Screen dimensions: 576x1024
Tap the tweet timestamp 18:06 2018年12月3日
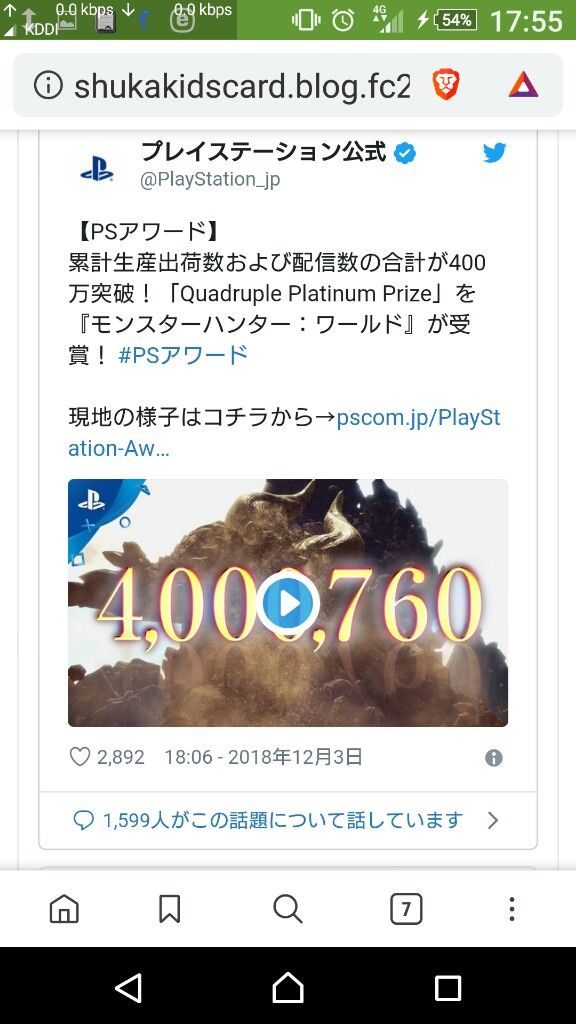(263, 757)
